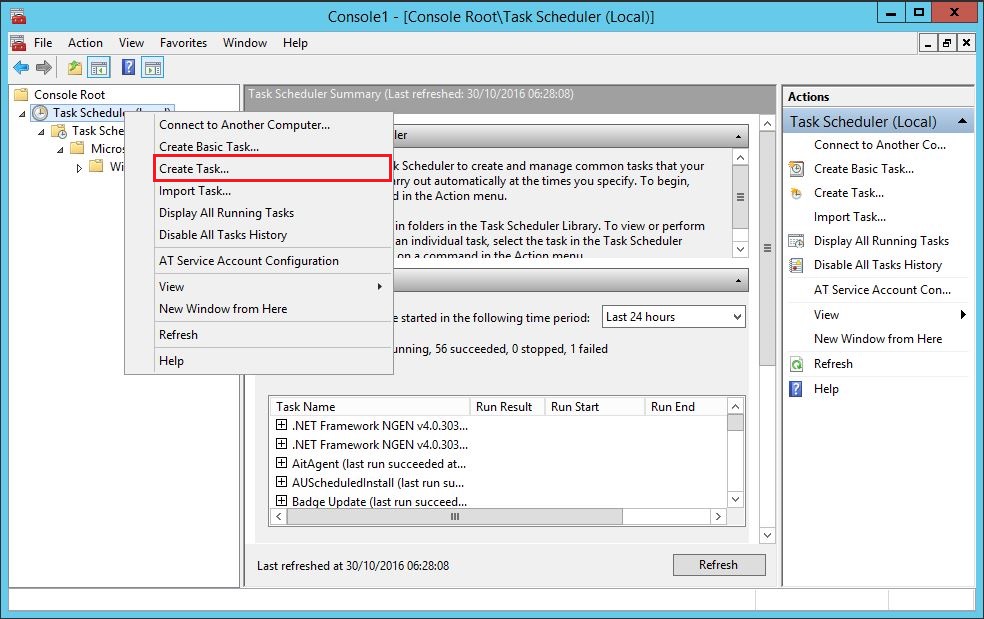
Task: Expand the AitAgent task row
Action: pos(281,463)
